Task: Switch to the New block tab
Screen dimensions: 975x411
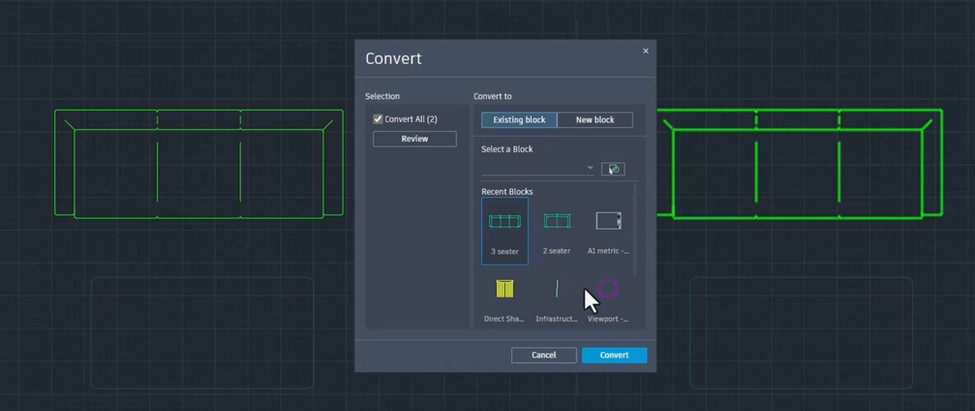Action: [594, 120]
